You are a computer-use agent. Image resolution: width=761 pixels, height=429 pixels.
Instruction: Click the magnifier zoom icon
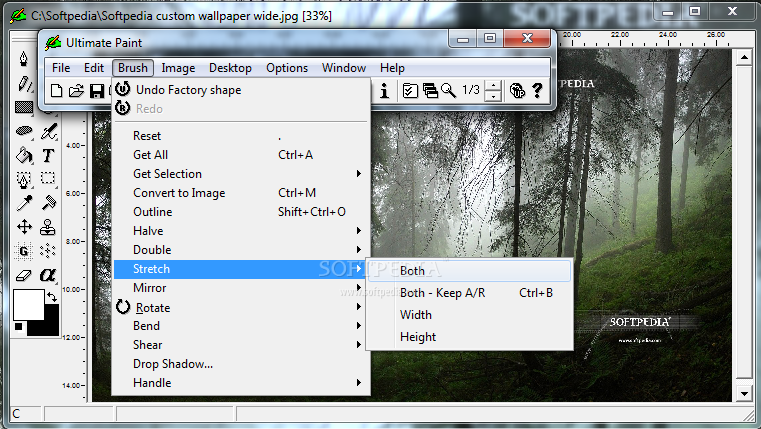pyautogui.click(x=448, y=91)
